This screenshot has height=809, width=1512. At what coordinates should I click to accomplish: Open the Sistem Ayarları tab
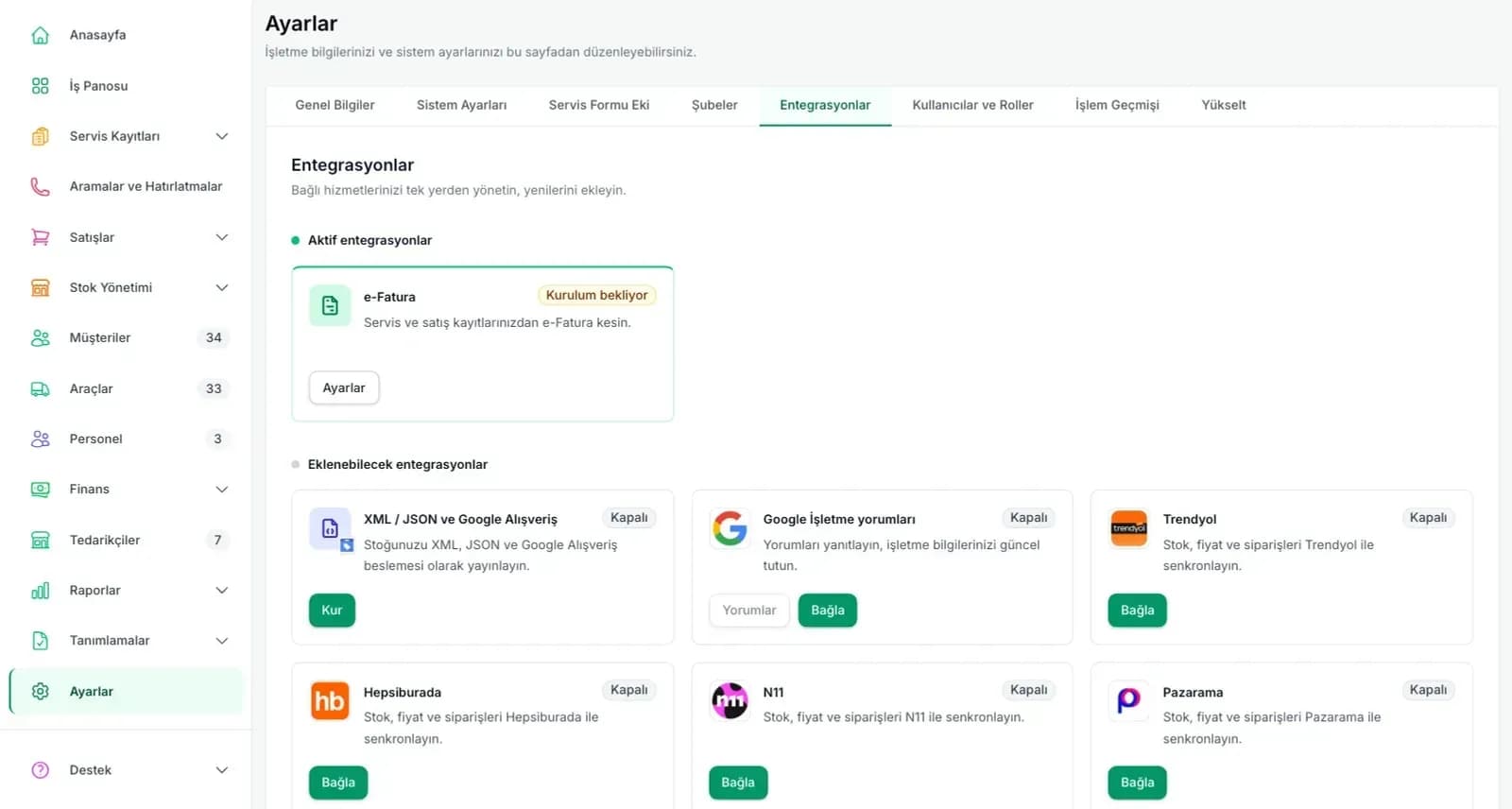tap(461, 105)
